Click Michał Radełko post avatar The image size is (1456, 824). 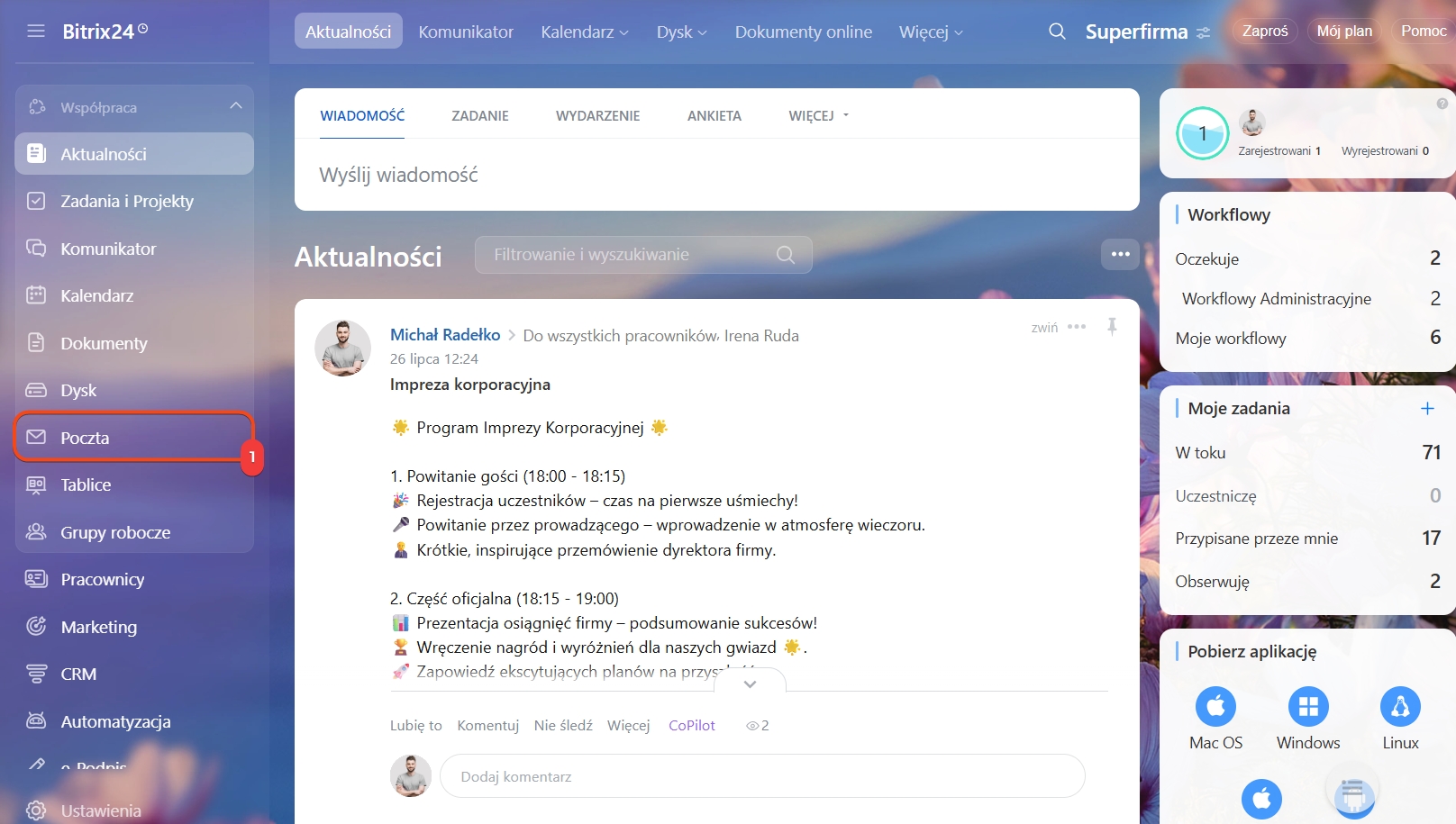(x=342, y=348)
